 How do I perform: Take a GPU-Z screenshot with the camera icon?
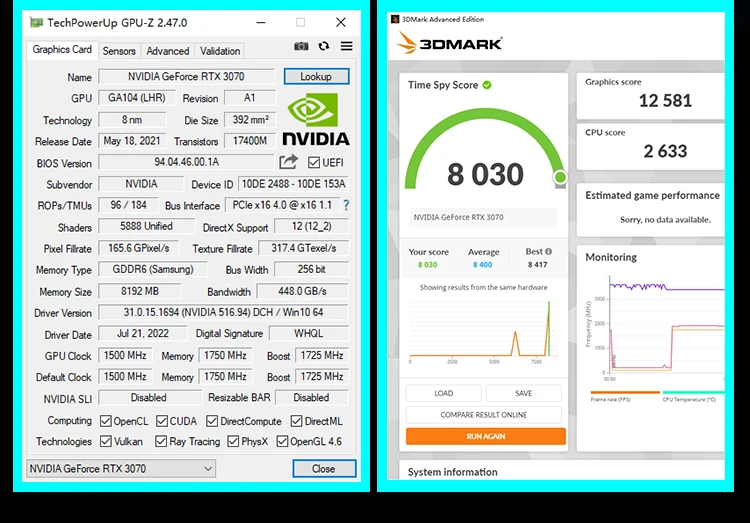pos(301,46)
